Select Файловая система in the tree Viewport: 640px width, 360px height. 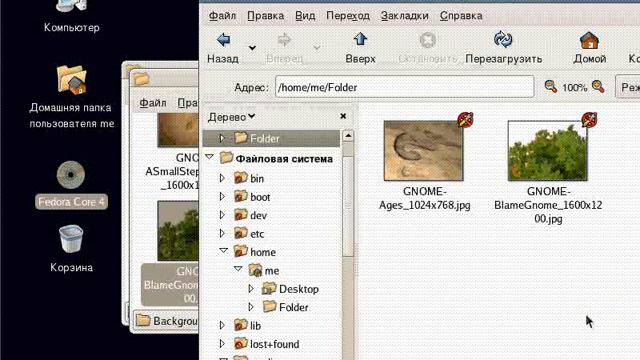pyautogui.click(x=284, y=159)
